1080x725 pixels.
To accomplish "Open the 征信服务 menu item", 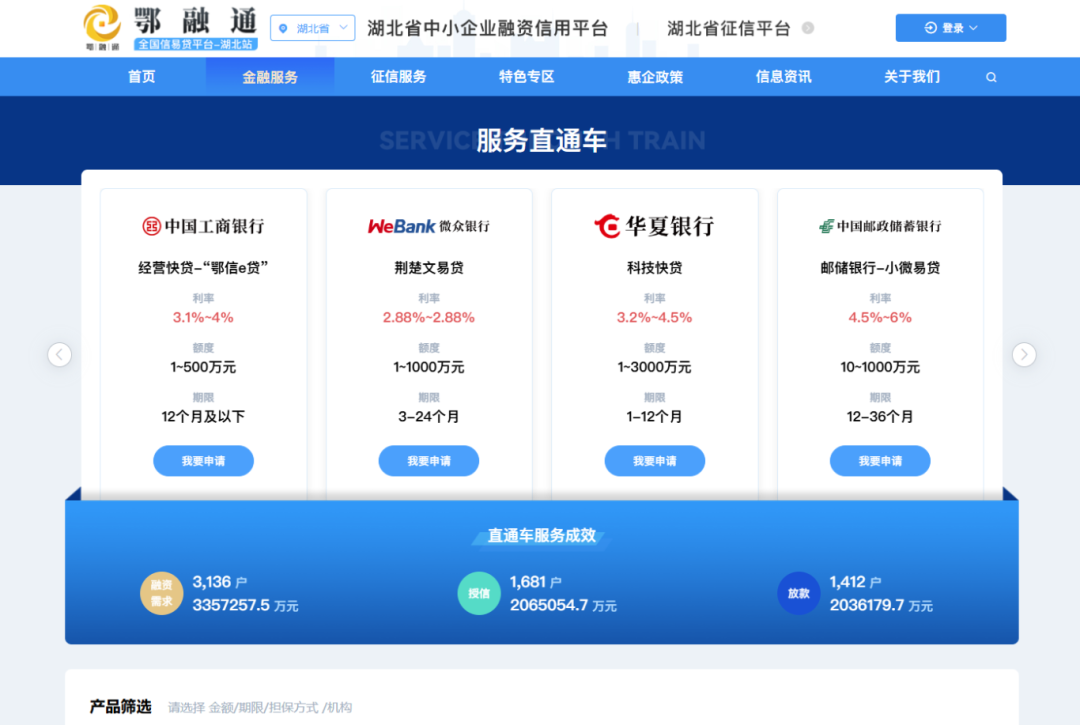I will (x=398, y=77).
